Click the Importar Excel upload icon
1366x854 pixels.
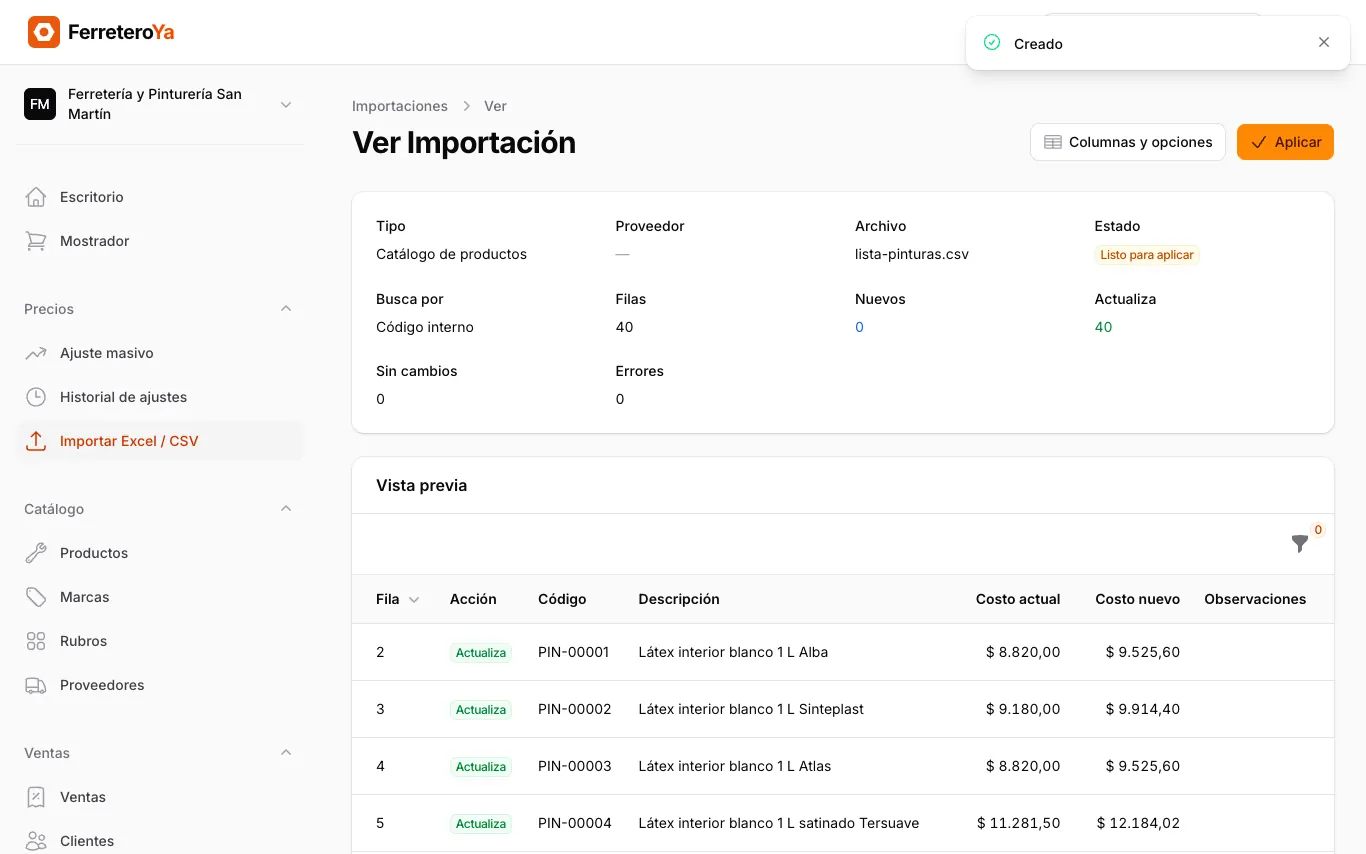36,441
